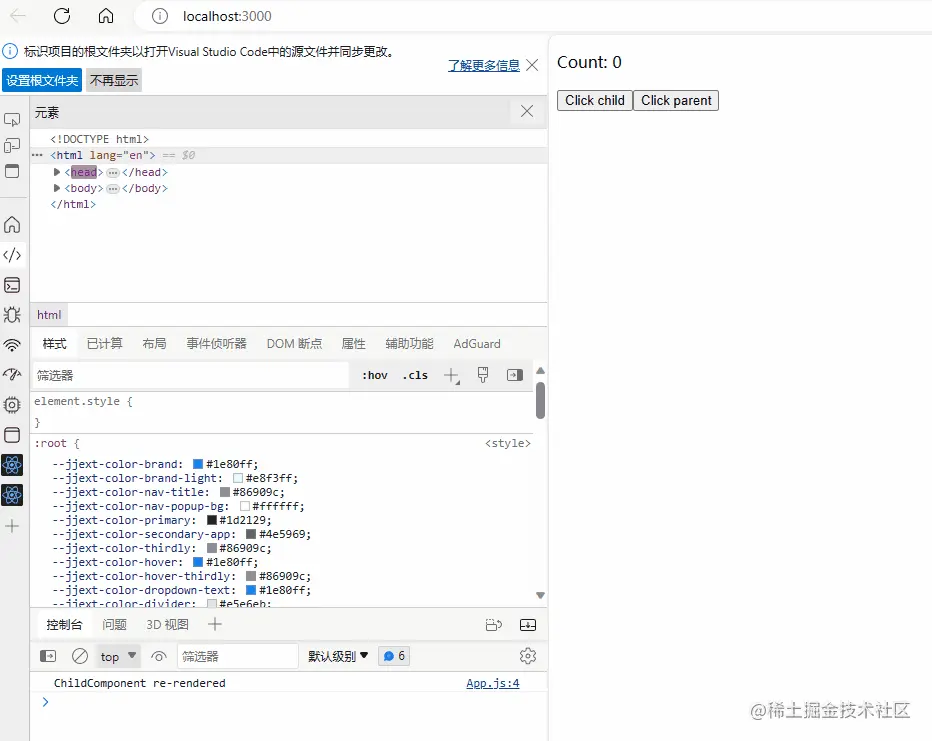Image resolution: width=932 pixels, height=741 pixels.
Task: Open second React DevTools atom icon
Action: pos(12,495)
